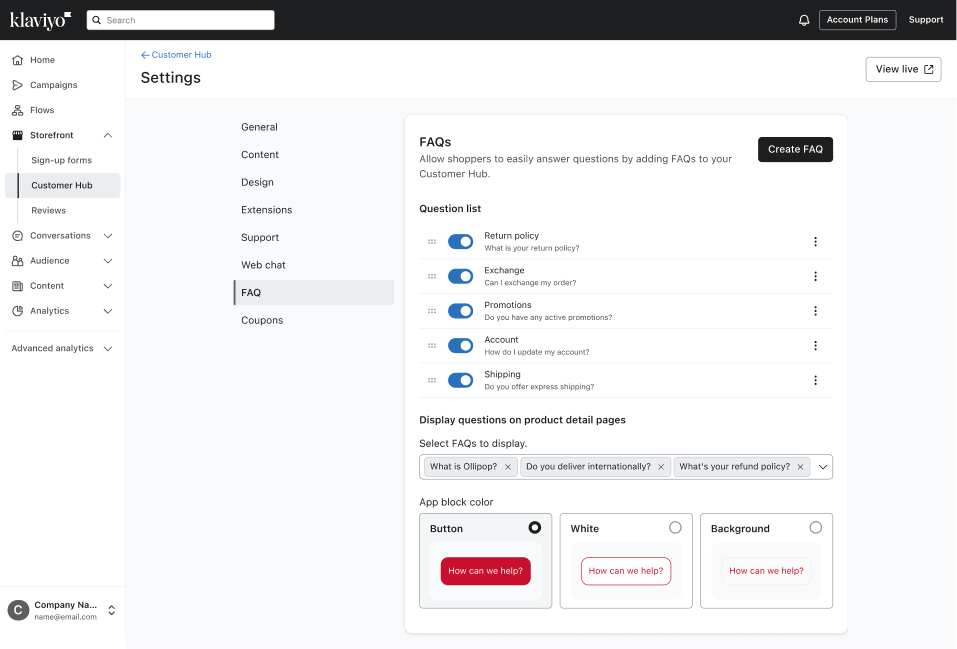Open the notifications bell

(x=804, y=20)
